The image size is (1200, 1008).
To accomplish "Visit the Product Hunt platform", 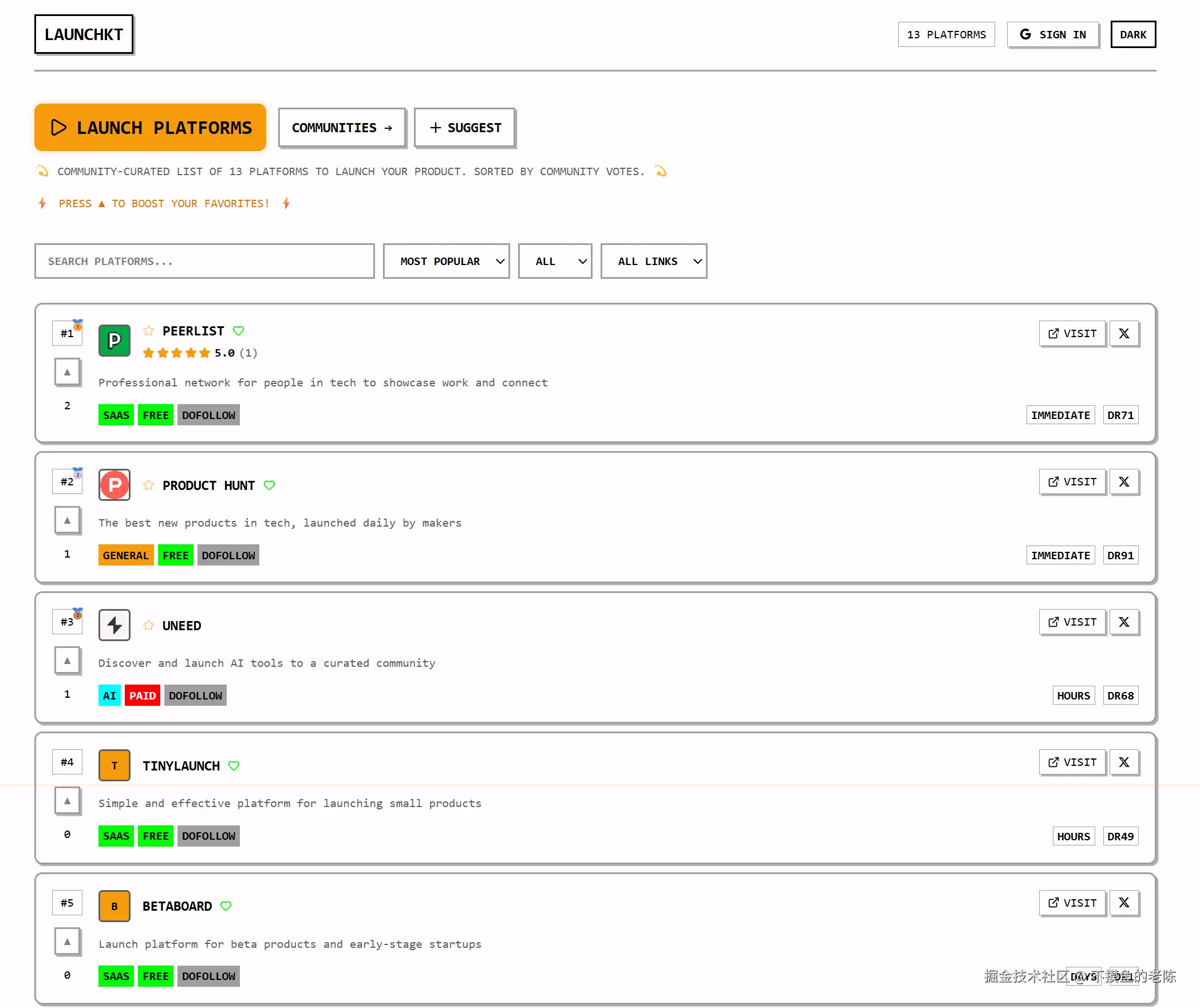I will [x=1072, y=482].
